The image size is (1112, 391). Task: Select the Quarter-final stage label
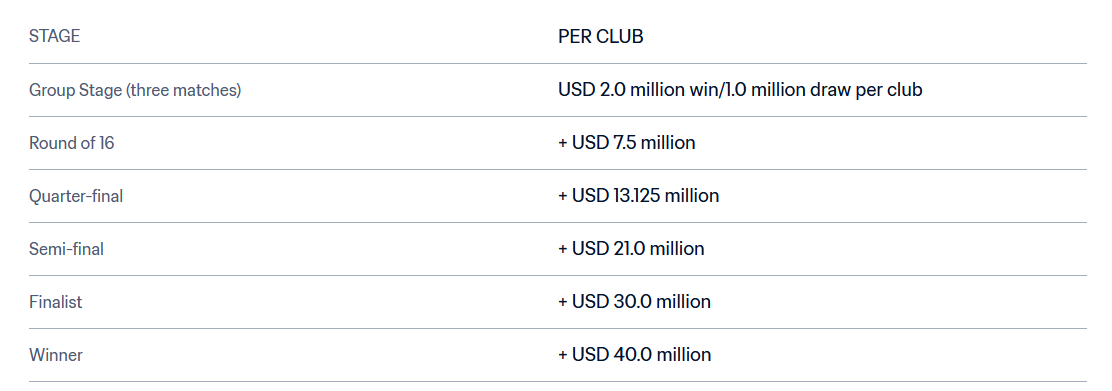coord(76,196)
